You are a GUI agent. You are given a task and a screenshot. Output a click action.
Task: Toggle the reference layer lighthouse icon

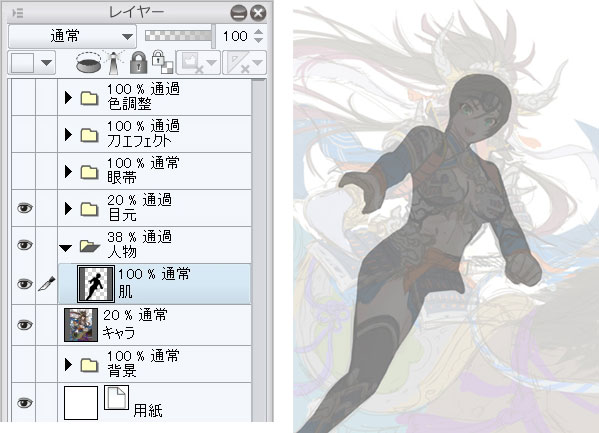tap(114, 63)
